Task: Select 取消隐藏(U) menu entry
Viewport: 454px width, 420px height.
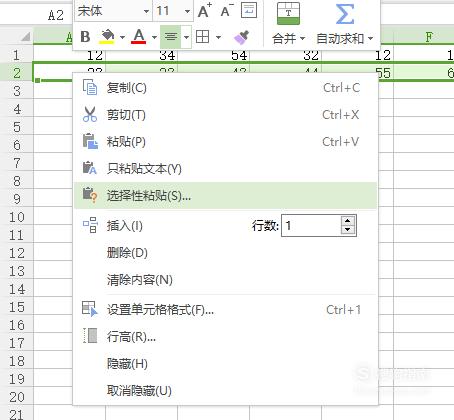Action: pos(225,391)
